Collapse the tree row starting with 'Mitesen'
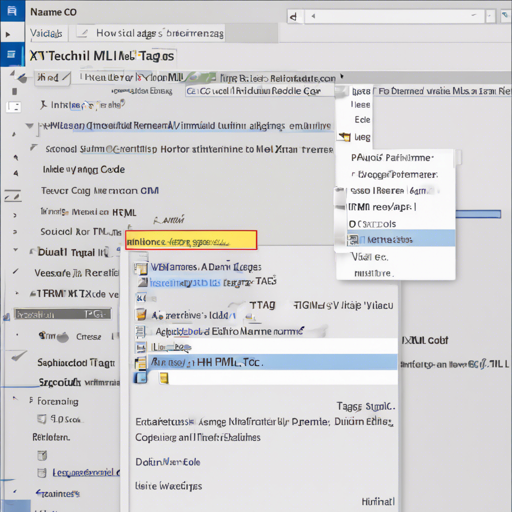 click(30, 126)
